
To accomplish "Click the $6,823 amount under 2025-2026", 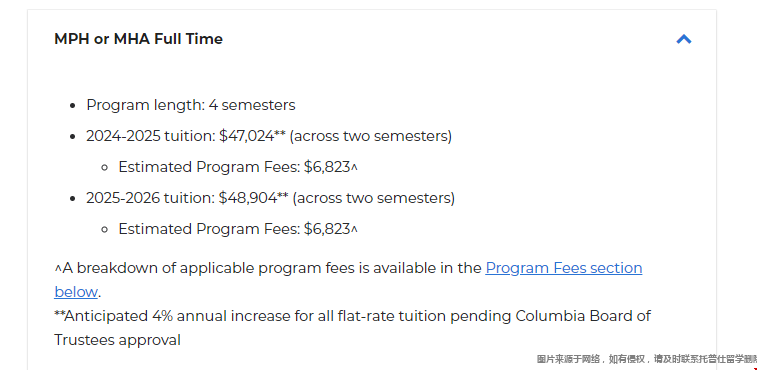I will [327, 229].
